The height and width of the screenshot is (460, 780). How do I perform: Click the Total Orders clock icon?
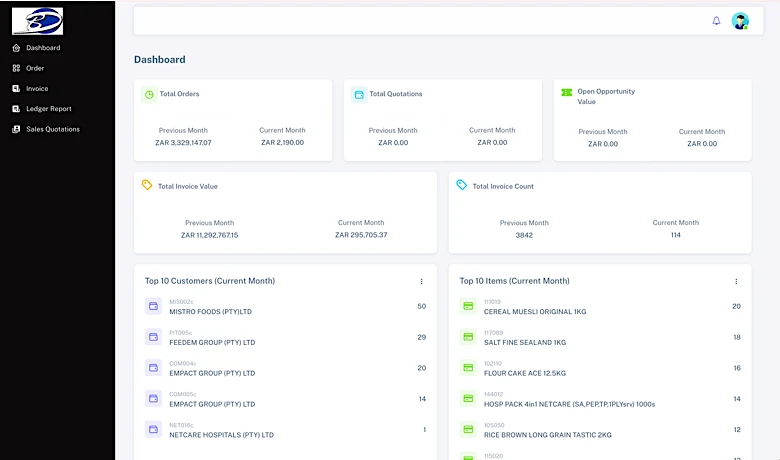pyautogui.click(x=149, y=94)
